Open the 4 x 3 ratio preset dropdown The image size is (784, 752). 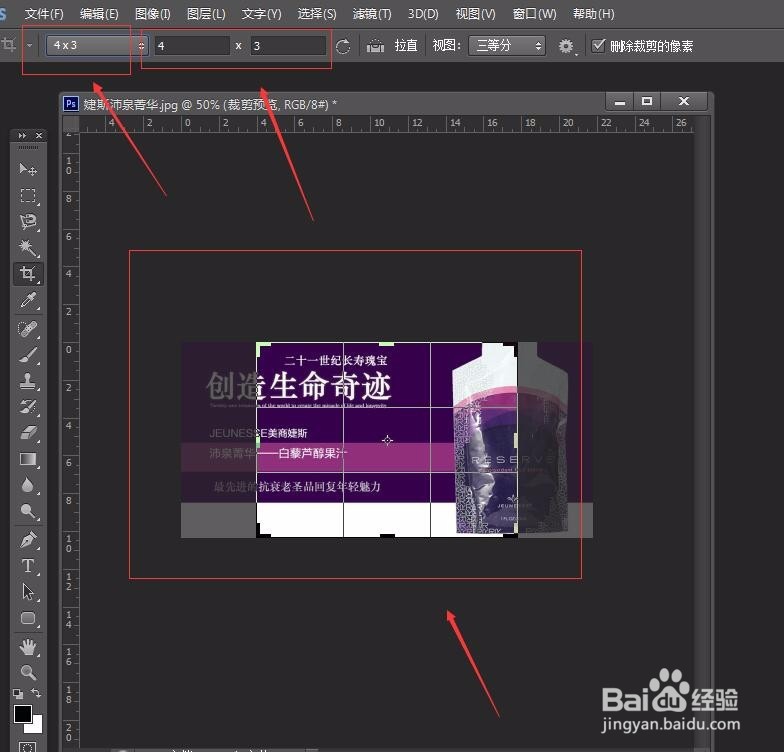(98, 46)
